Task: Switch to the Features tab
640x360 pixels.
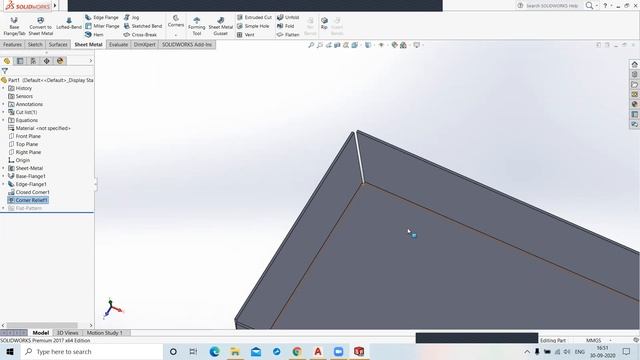Action: (12, 44)
